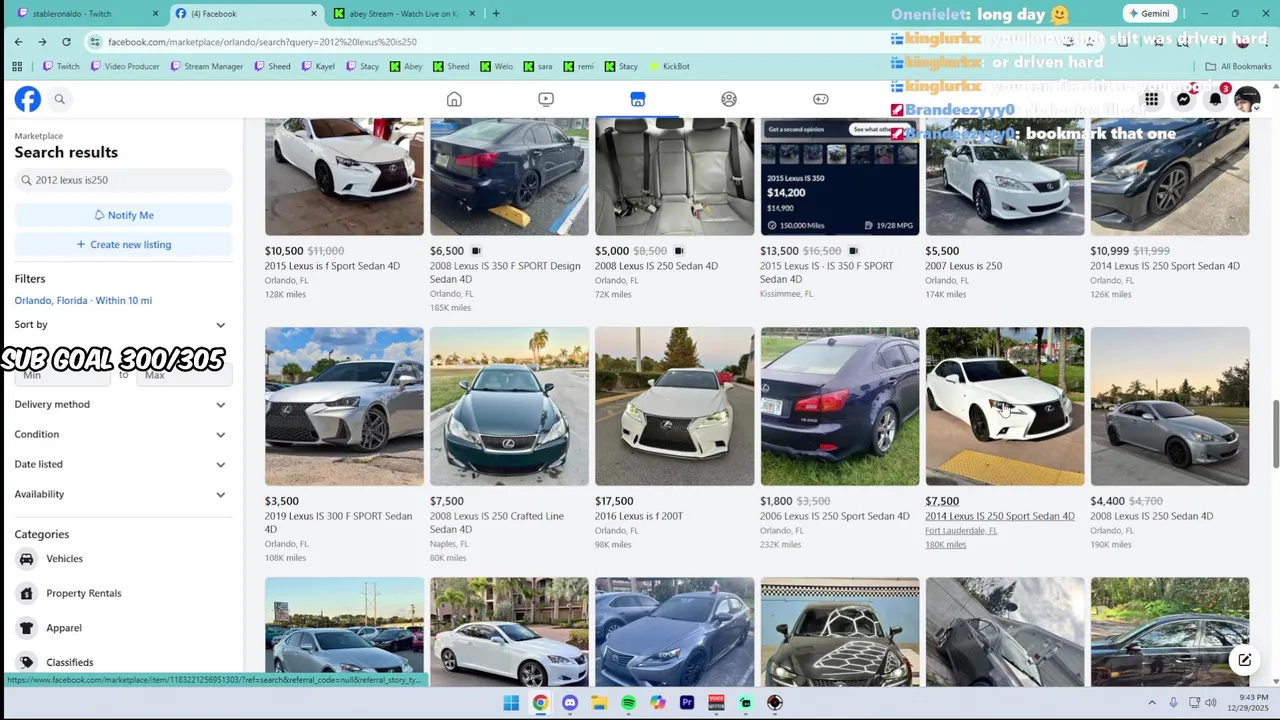Click the Classifieds tag icon
1280x720 pixels.
pyautogui.click(x=27, y=662)
